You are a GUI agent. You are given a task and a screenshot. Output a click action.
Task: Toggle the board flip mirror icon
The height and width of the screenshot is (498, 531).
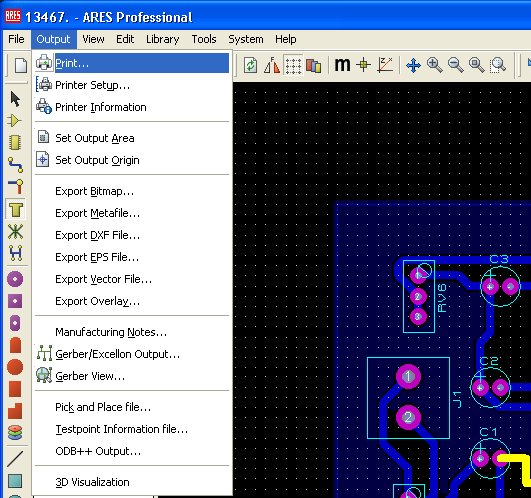(272, 65)
